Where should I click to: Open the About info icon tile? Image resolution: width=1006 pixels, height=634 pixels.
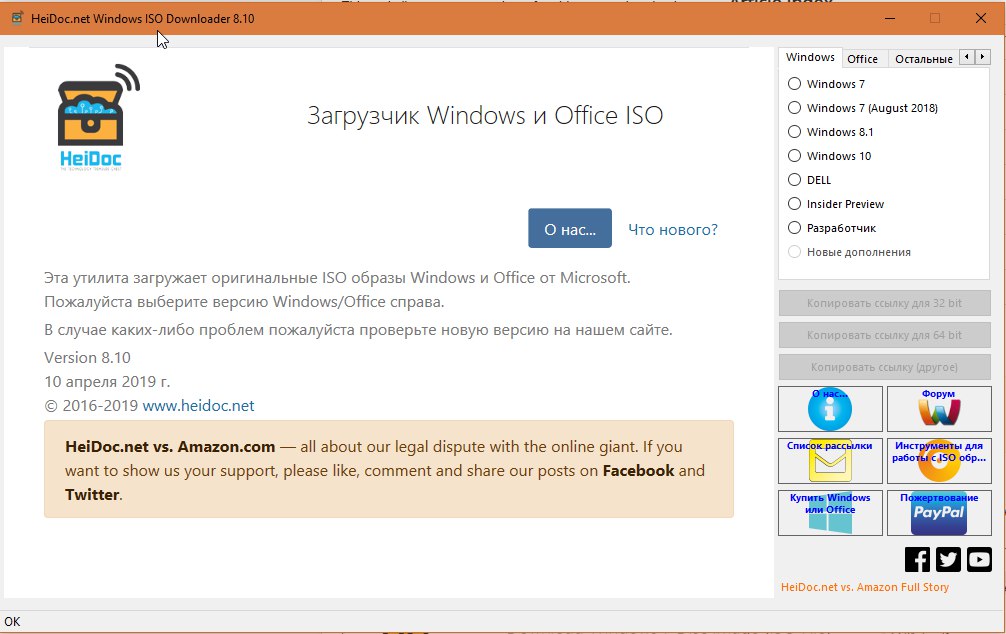click(x=830, y=409)
